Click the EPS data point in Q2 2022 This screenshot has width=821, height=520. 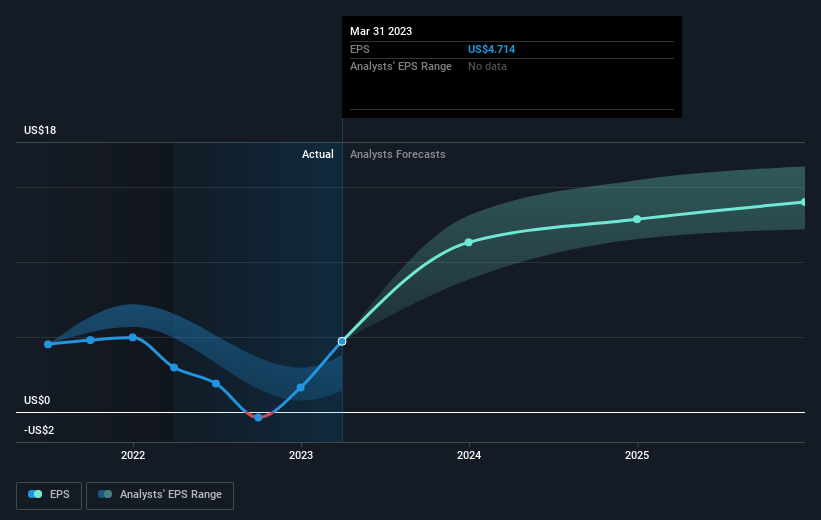click(x=174, y=368)
